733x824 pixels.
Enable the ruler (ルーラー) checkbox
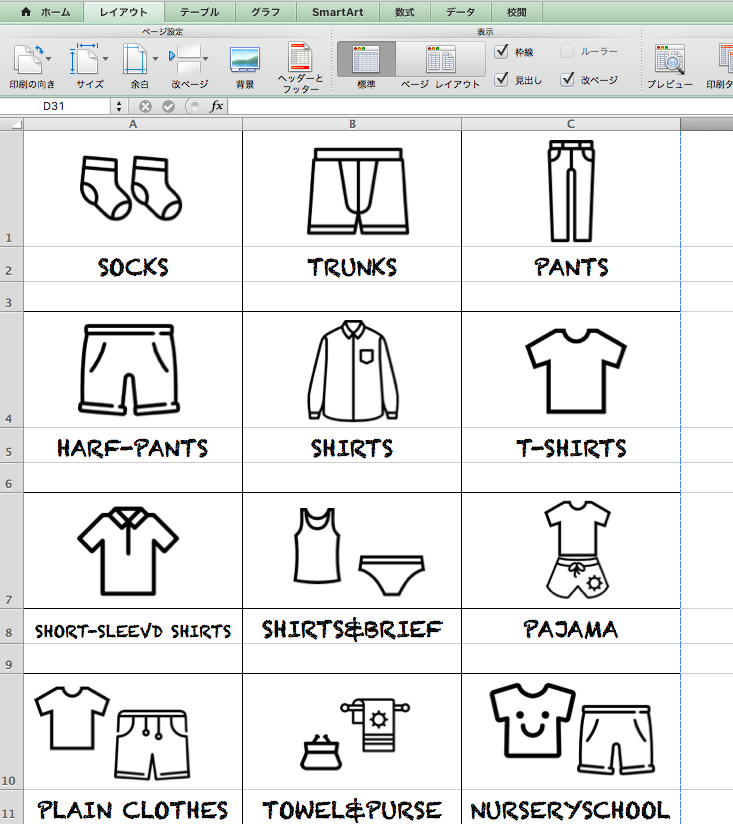click(x=567, y=52)
